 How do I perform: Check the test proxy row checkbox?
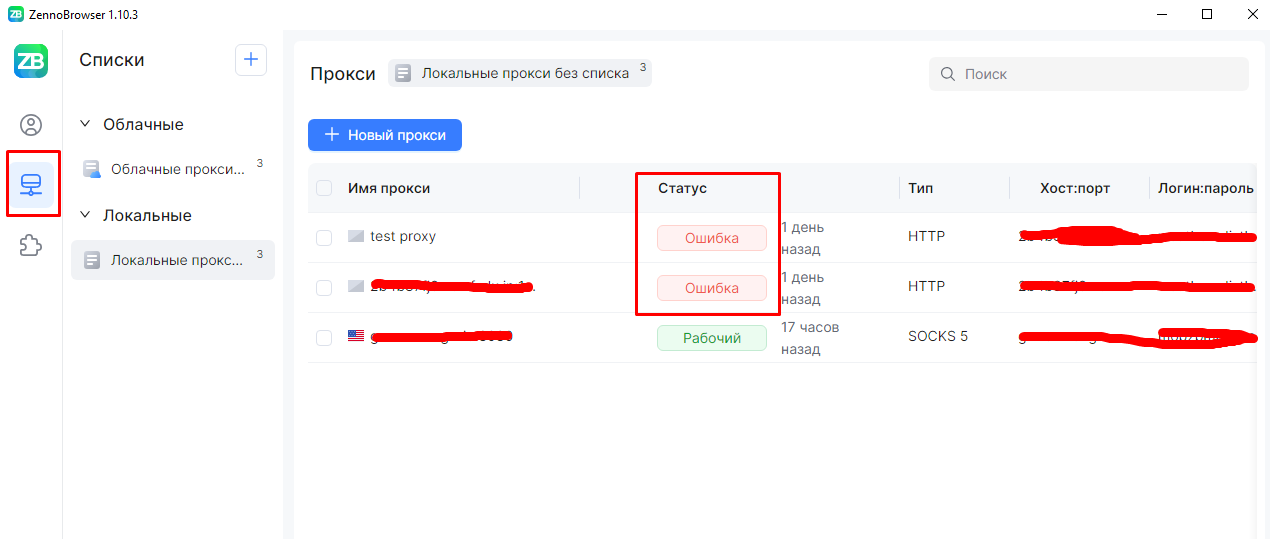tap(324, 238)
